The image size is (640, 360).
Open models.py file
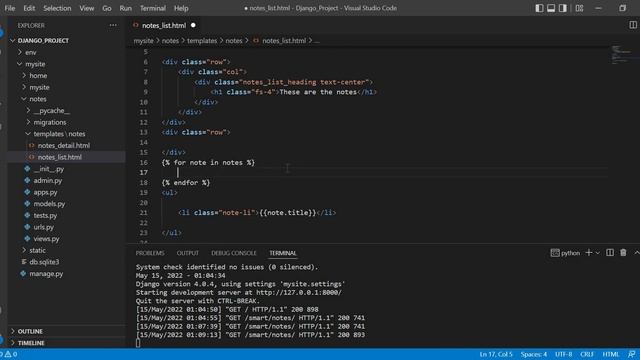(x=49, y=204)
